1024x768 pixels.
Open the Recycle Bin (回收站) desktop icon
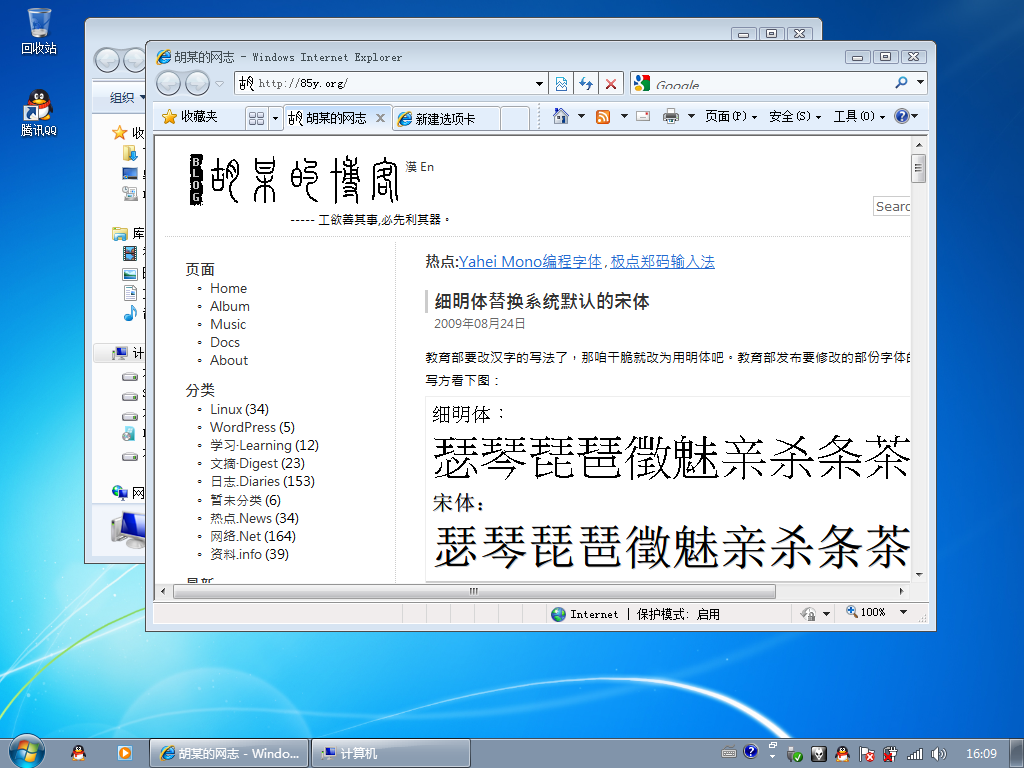tap(39, 31)
